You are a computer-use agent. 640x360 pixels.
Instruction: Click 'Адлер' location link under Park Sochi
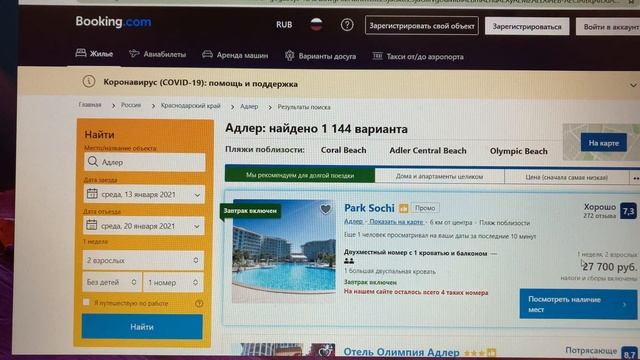point(353,221)
